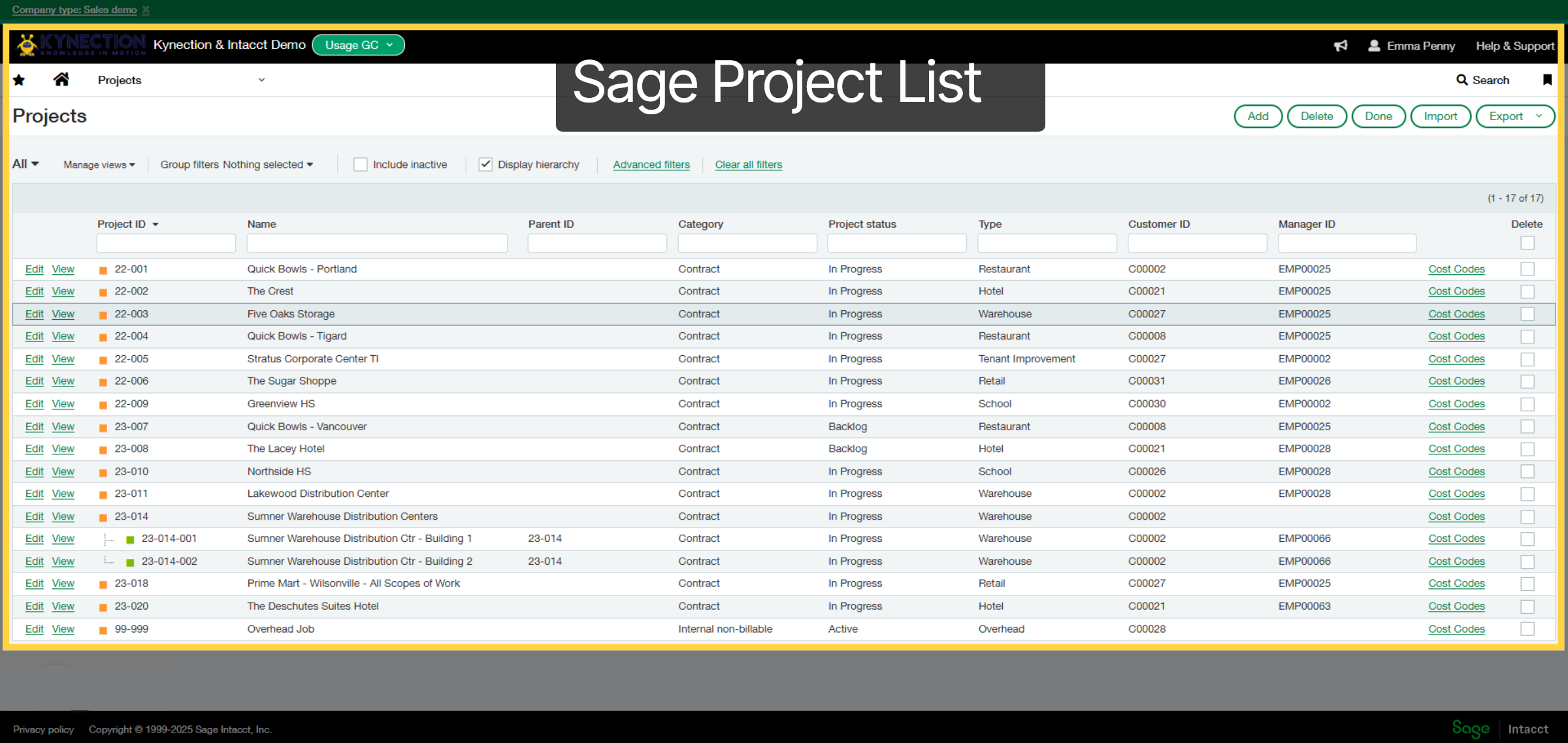View project 22-005 Stratus Corporate Center TI

63,359
